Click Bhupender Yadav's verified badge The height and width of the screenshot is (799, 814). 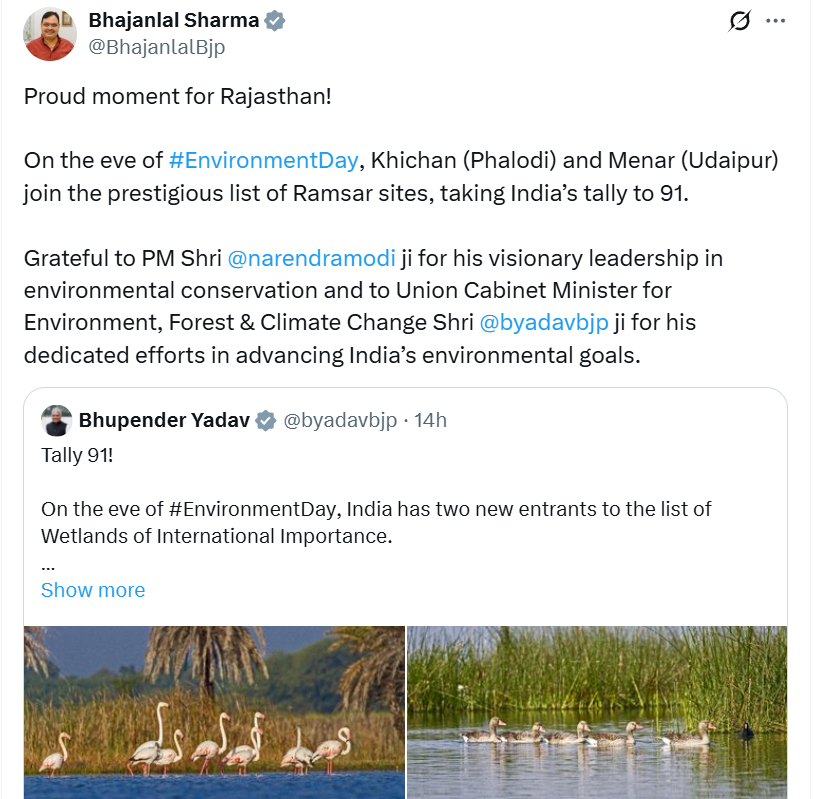[x=266, y=421]
